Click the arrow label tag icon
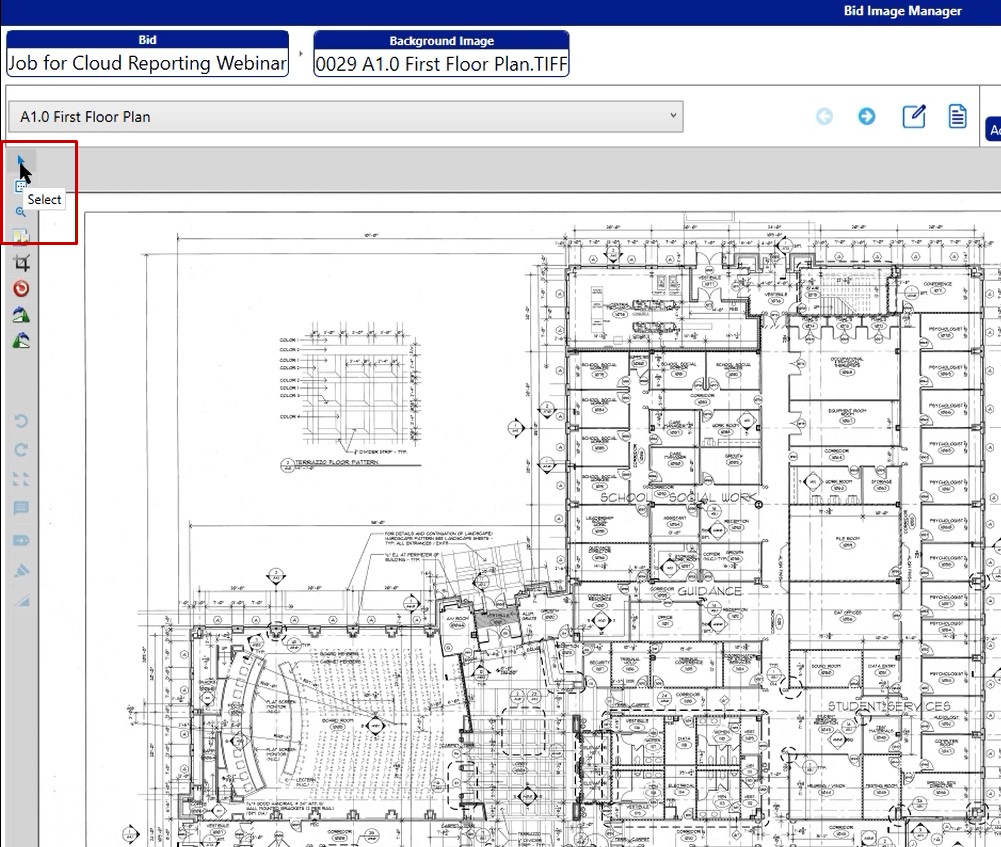This screenshot has height=847, width=1001. pyautogui.click(x=21, y=540)
